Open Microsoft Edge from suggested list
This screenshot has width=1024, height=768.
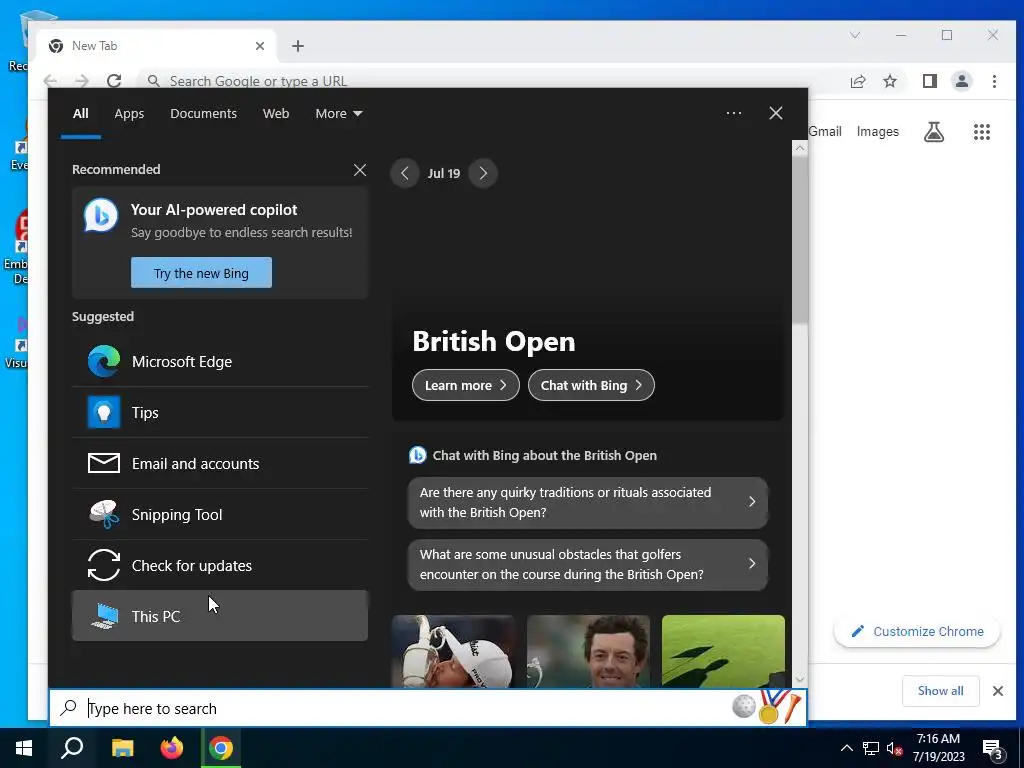(219, 362)
